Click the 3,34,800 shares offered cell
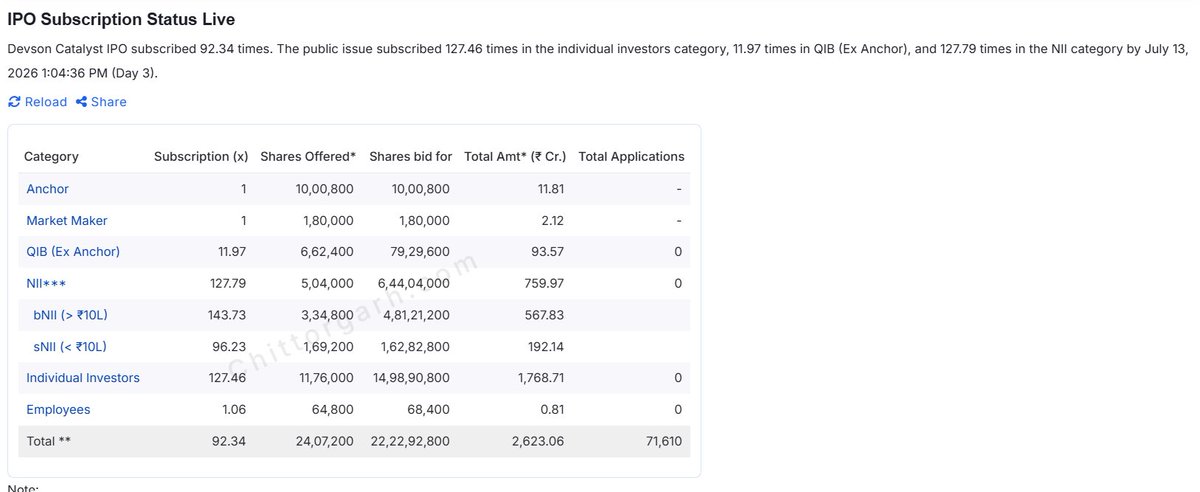The height and width of the screenshot is (492, 1200). [326, 315]
